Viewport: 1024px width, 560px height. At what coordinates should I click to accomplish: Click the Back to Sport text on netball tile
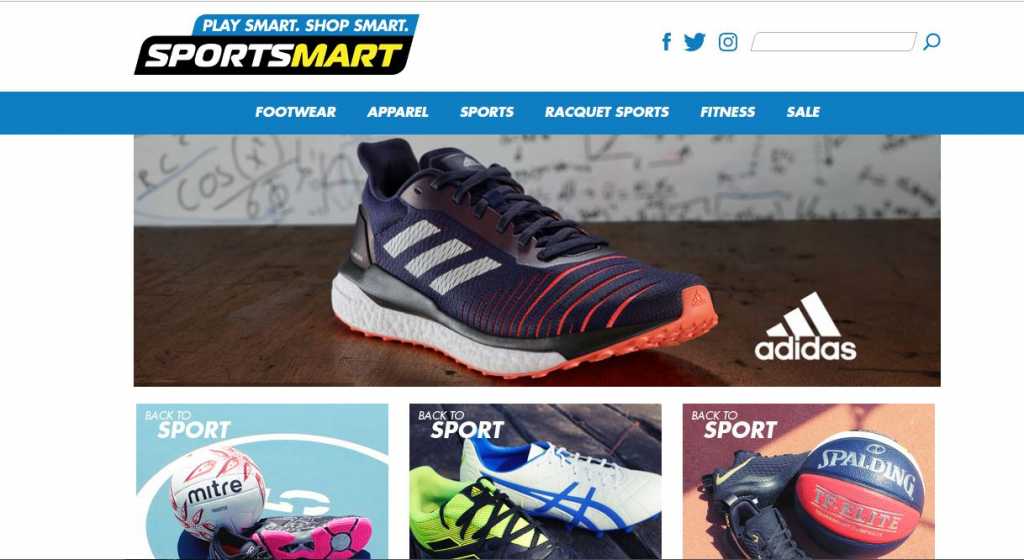[x=188, y=424]
